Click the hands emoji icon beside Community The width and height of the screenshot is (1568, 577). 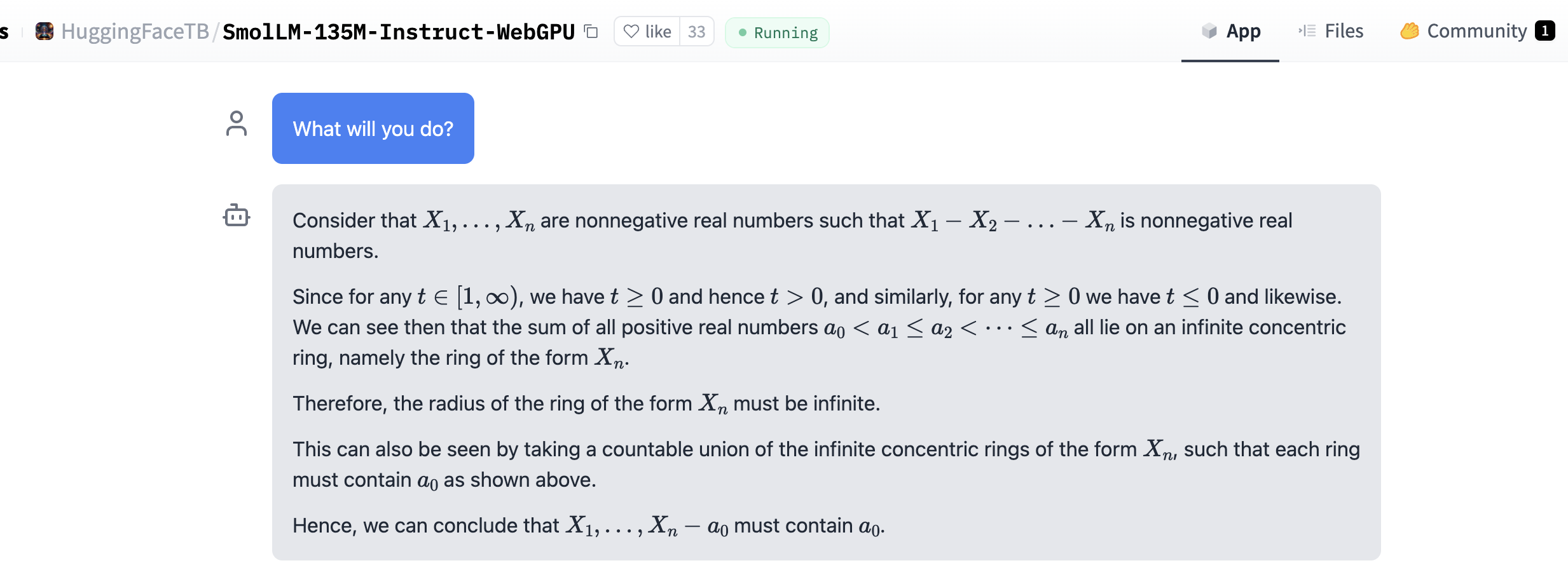click(x=1409, y=31)
